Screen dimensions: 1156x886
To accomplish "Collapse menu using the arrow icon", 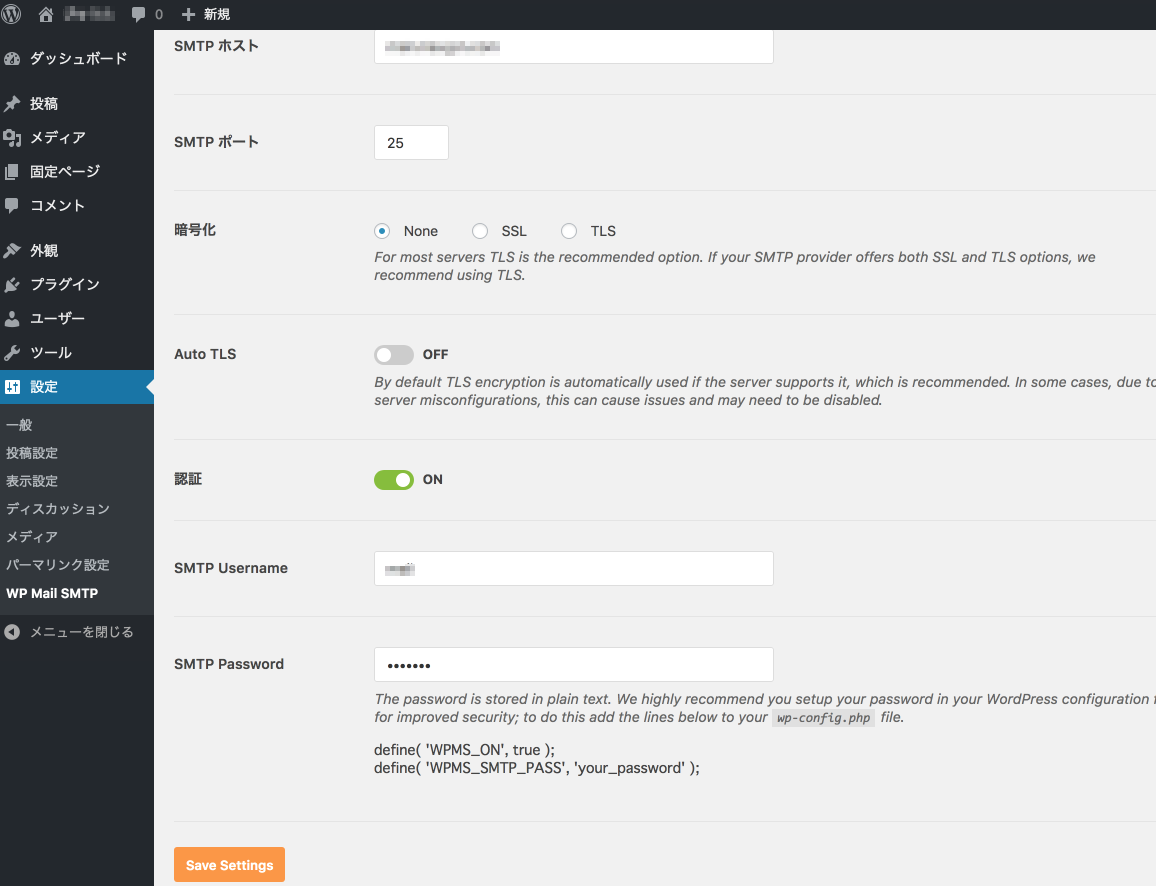I will [12, 632].
